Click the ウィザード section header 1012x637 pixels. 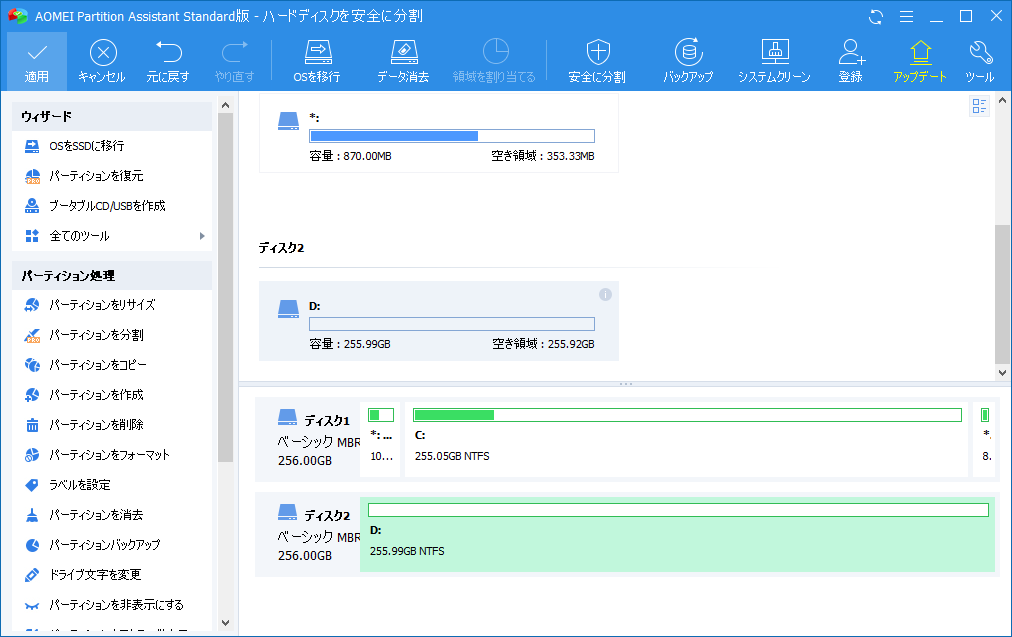click(112, 116)
